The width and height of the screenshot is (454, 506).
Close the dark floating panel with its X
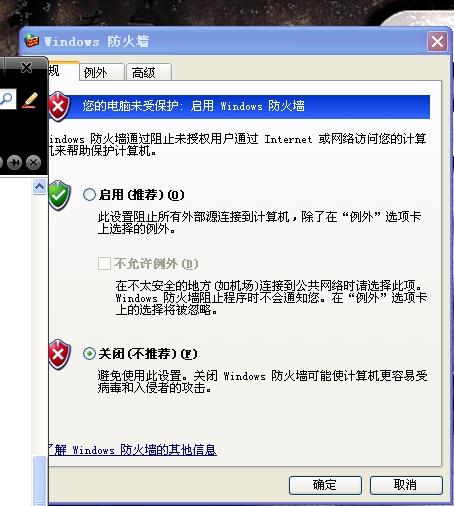pyautogui.click(x=26, y=68)
